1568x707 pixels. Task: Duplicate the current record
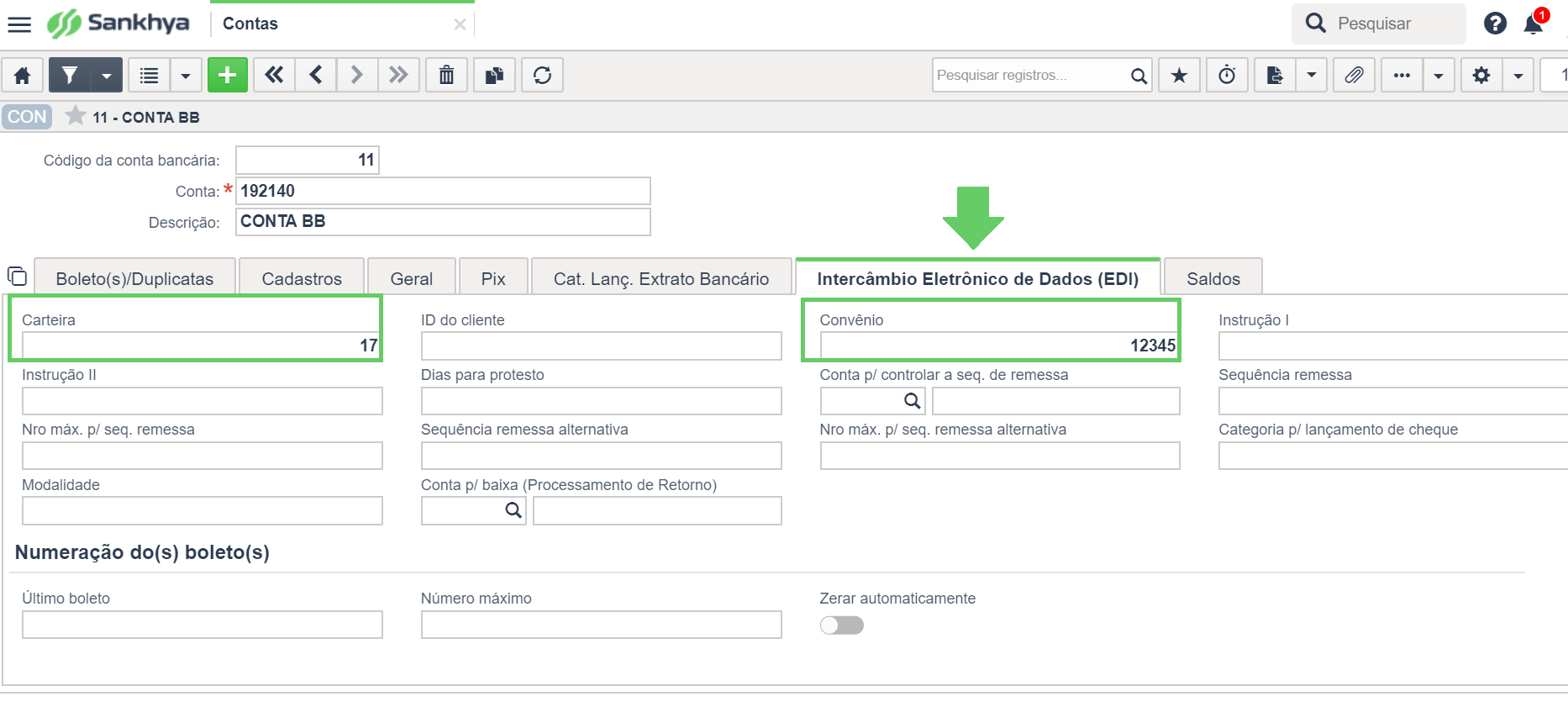click(x=494, y=75)
